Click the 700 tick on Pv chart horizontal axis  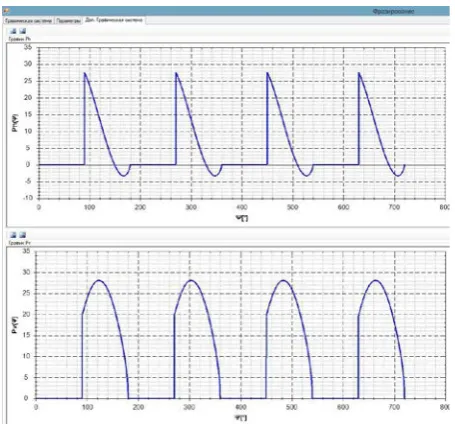[x=394, y=407]
